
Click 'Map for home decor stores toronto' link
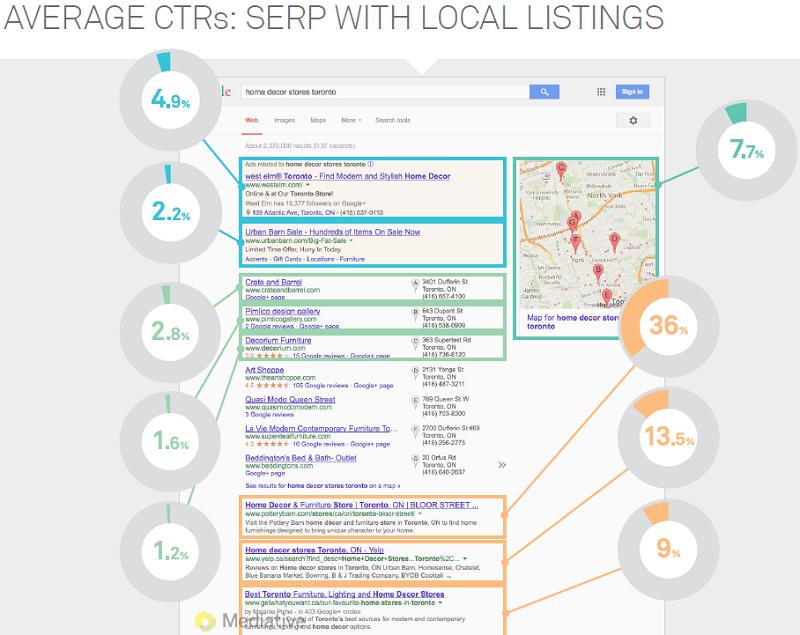571,322
